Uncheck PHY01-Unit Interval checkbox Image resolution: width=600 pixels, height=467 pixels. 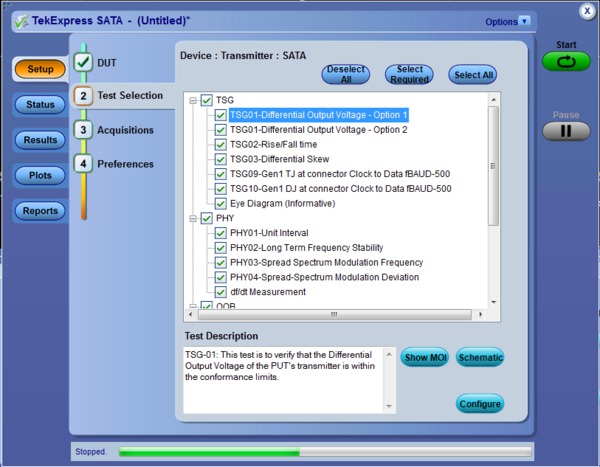pyautogui.click(x=220, y=233)
